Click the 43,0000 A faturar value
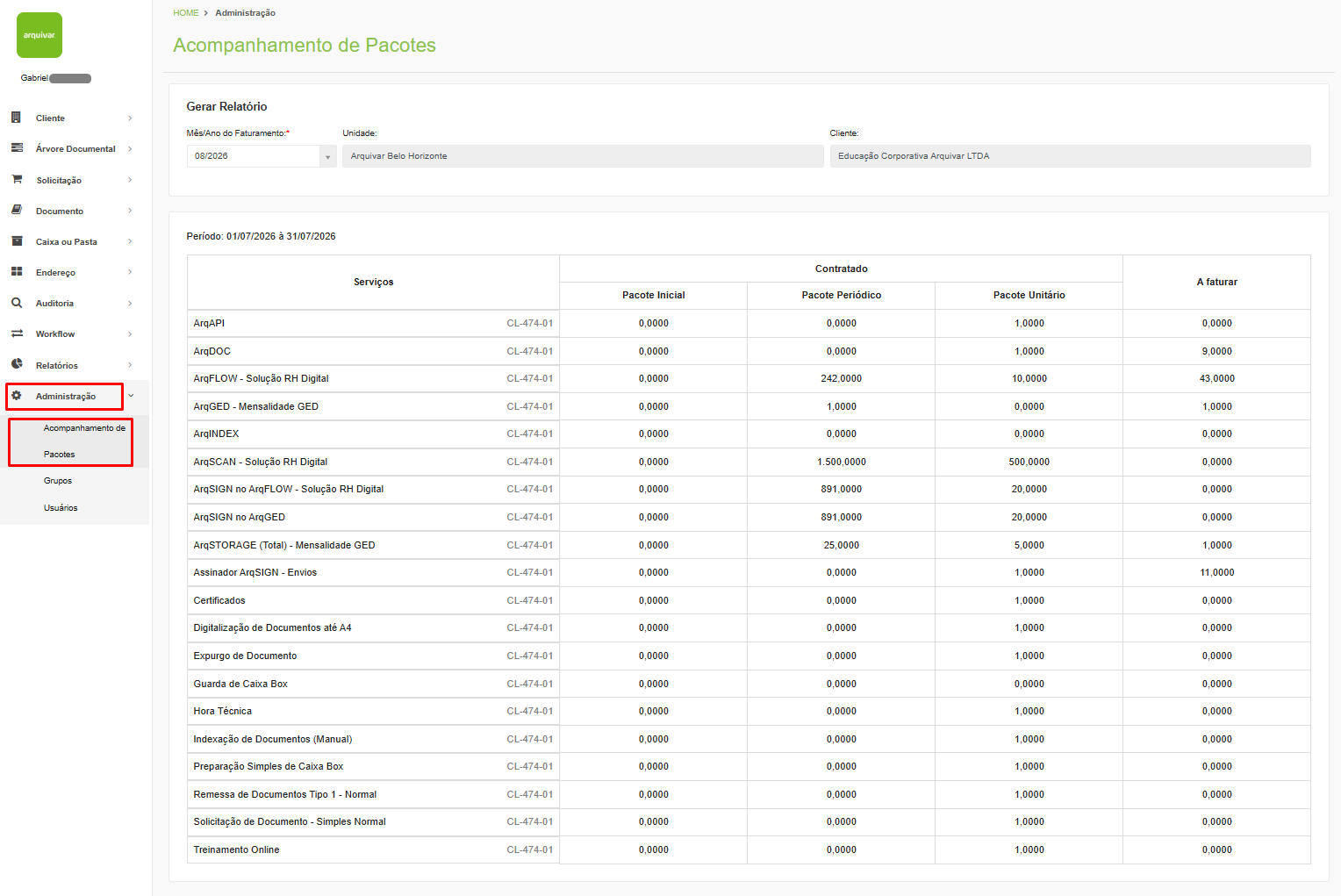 (1217, 378)
